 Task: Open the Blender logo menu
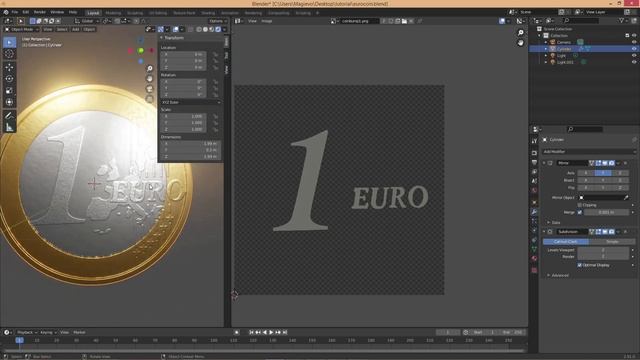tap(6, 12)
